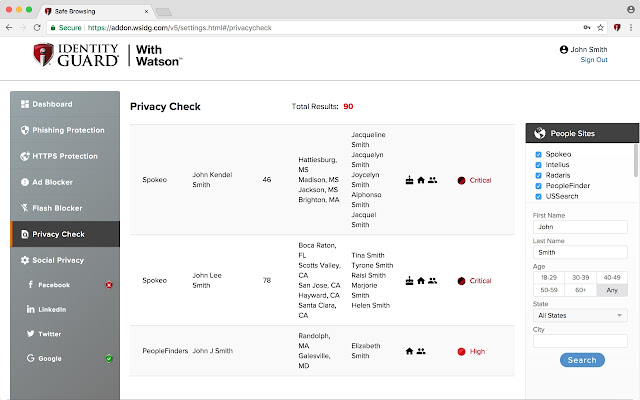Click the red Critical indicator for John Kendel Smith
This screenshot has height=400, width=640.
click(461, 181)
